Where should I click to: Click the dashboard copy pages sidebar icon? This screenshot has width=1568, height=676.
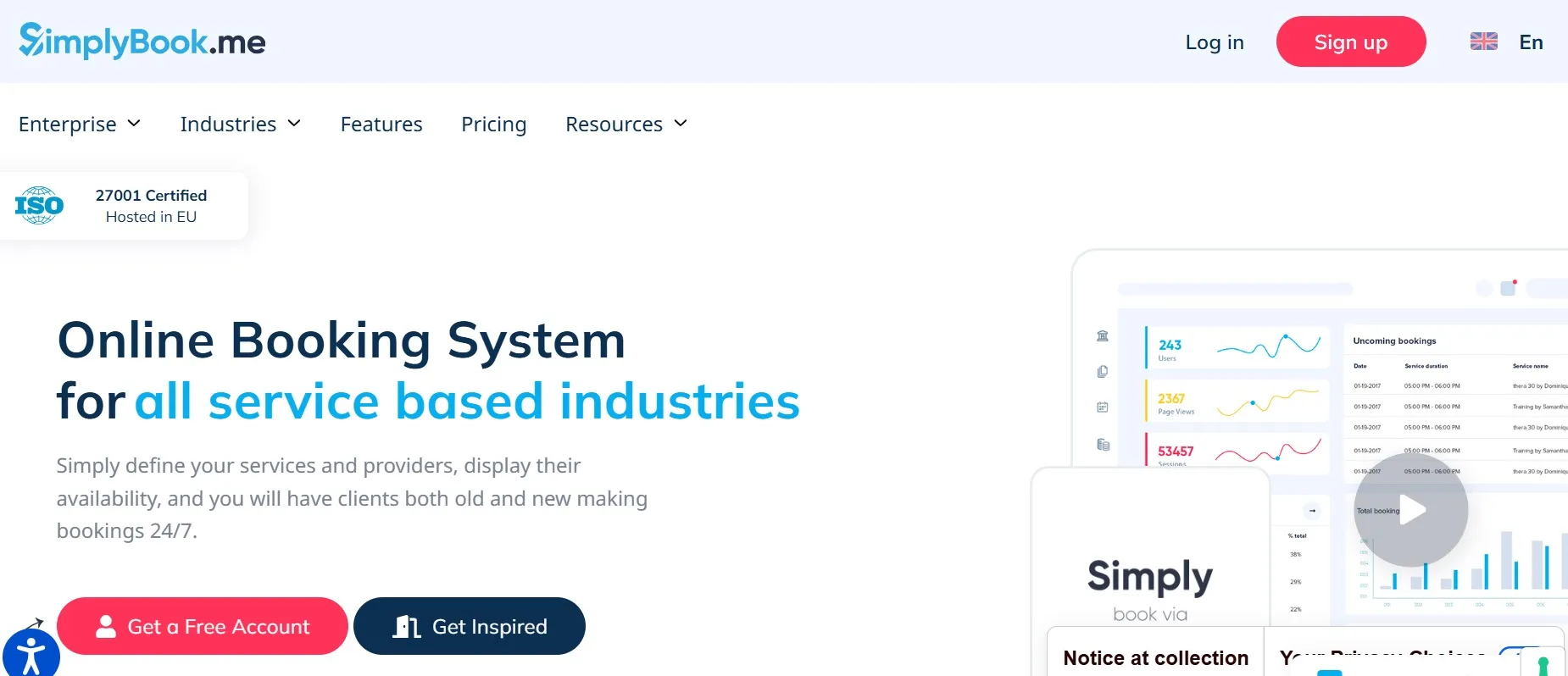pyautogui.click(x=1103, y=371)
